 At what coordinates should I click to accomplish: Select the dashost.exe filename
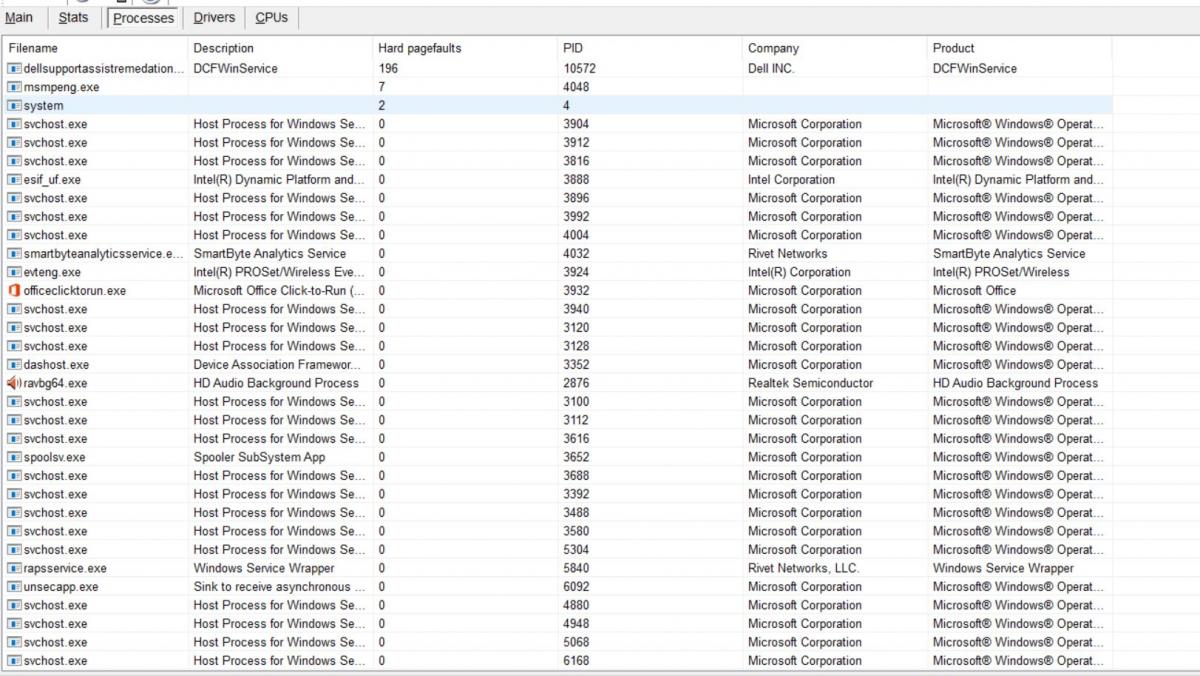(56, 365)
